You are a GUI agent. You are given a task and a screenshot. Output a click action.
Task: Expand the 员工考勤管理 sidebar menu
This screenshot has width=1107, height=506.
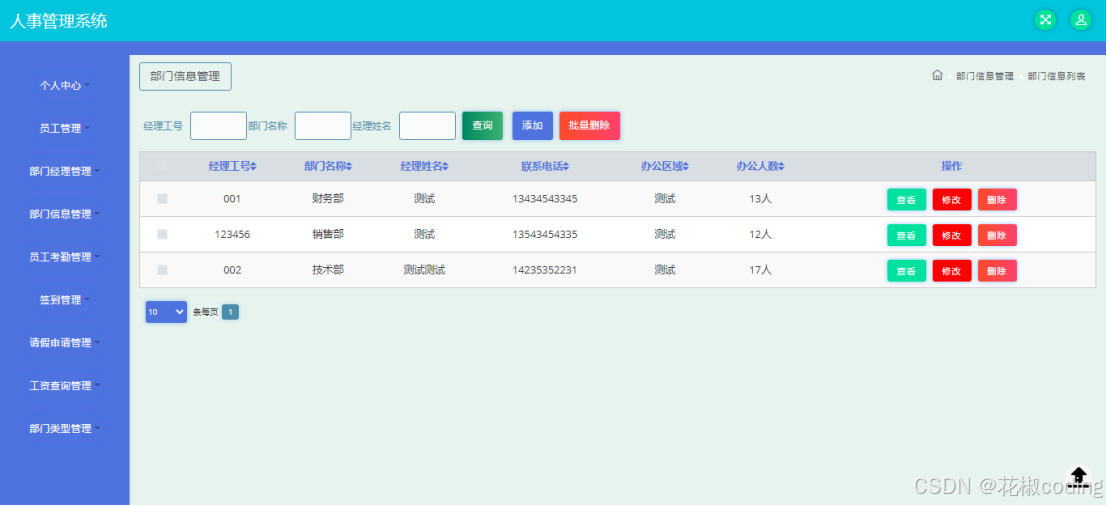64,257
